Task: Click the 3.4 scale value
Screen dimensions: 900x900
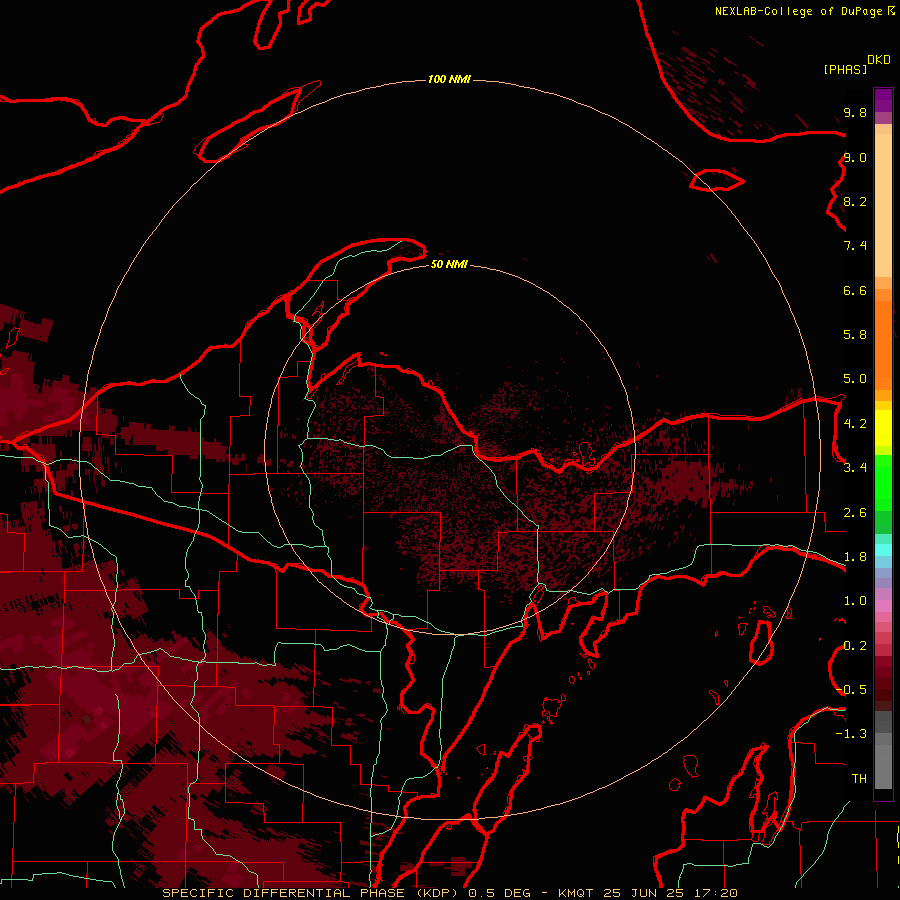Action: [x=855, y=468]
